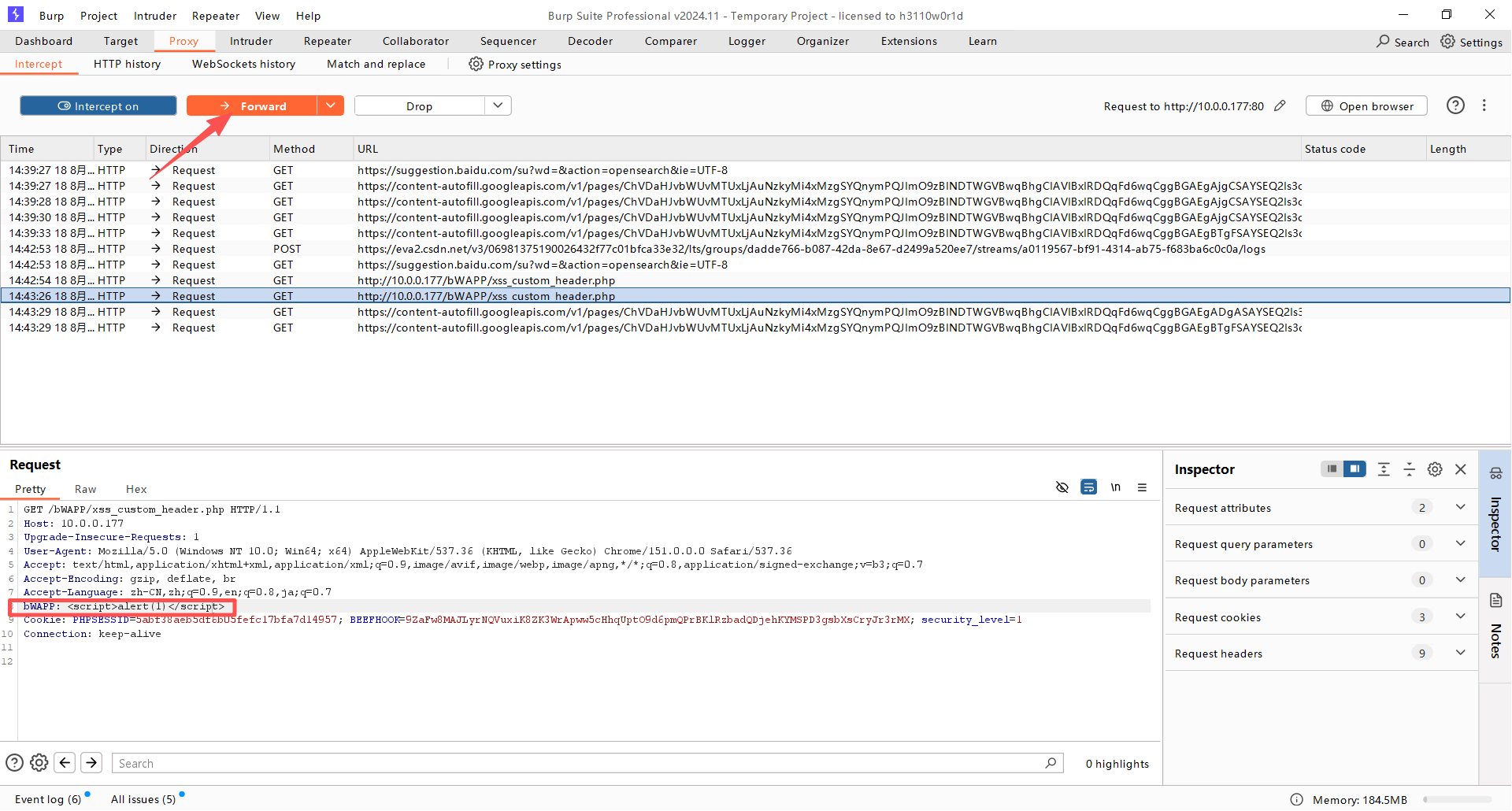Open the Forward button dropdown arrow
Image resolution: width=1512 pixels, height=811 pixels.
pos(331,106)
